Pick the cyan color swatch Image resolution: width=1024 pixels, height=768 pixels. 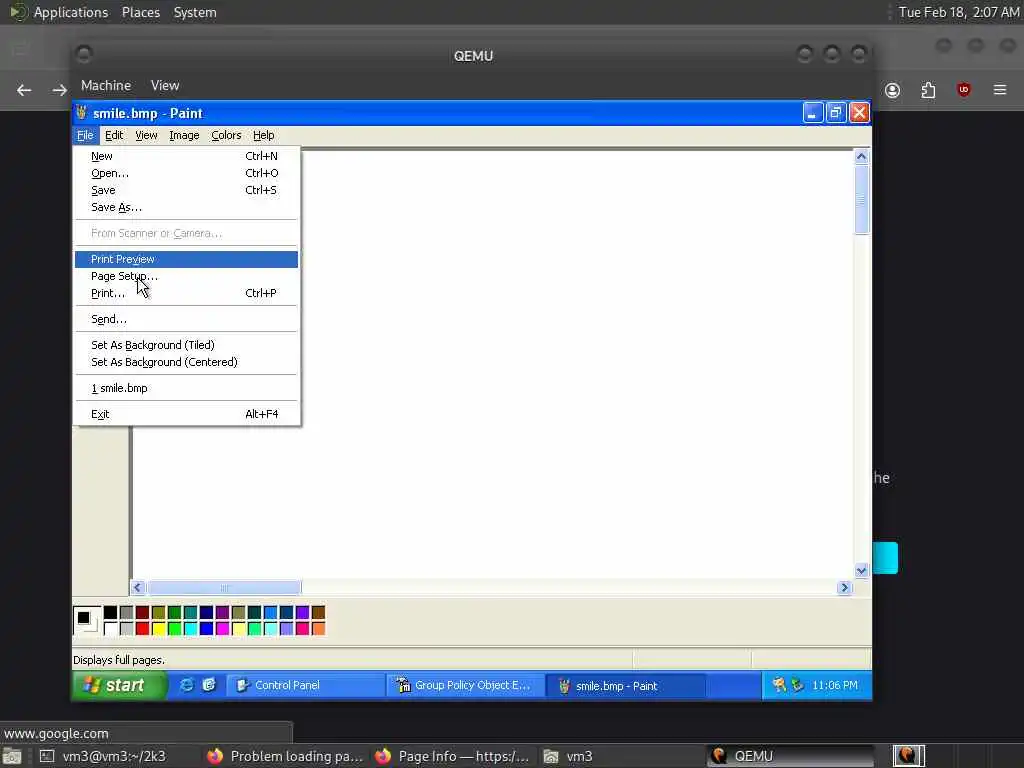tap(191, 629)
